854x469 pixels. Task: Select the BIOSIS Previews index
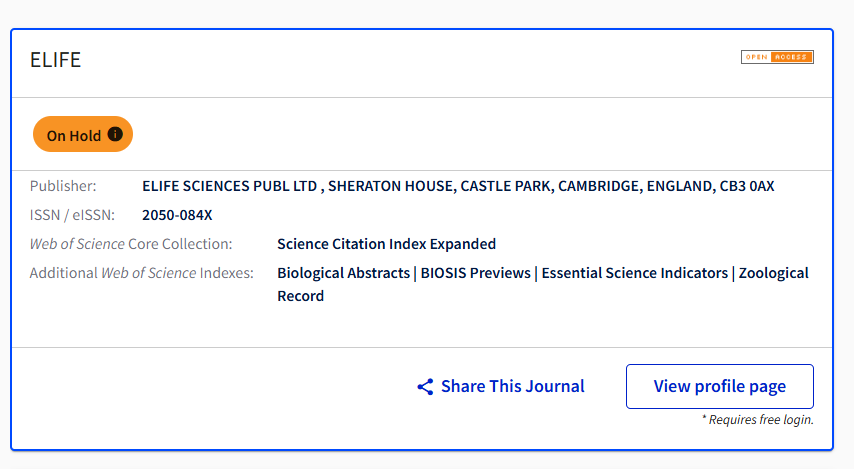476,272
